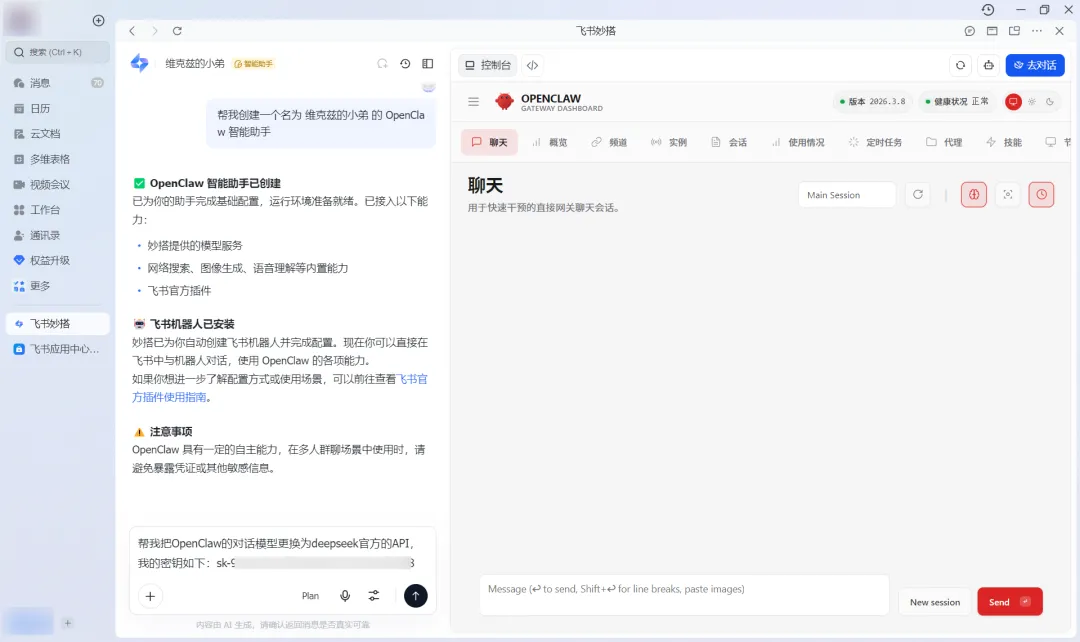
Task: Click the New session button
Action: (x=935, y=602)
